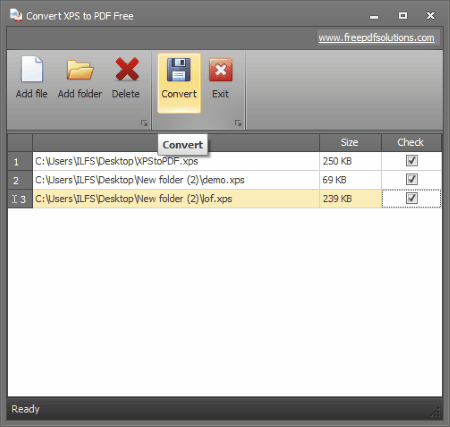
Task: Open file group dialog launcher arrow
Action: tap(144, 123)
